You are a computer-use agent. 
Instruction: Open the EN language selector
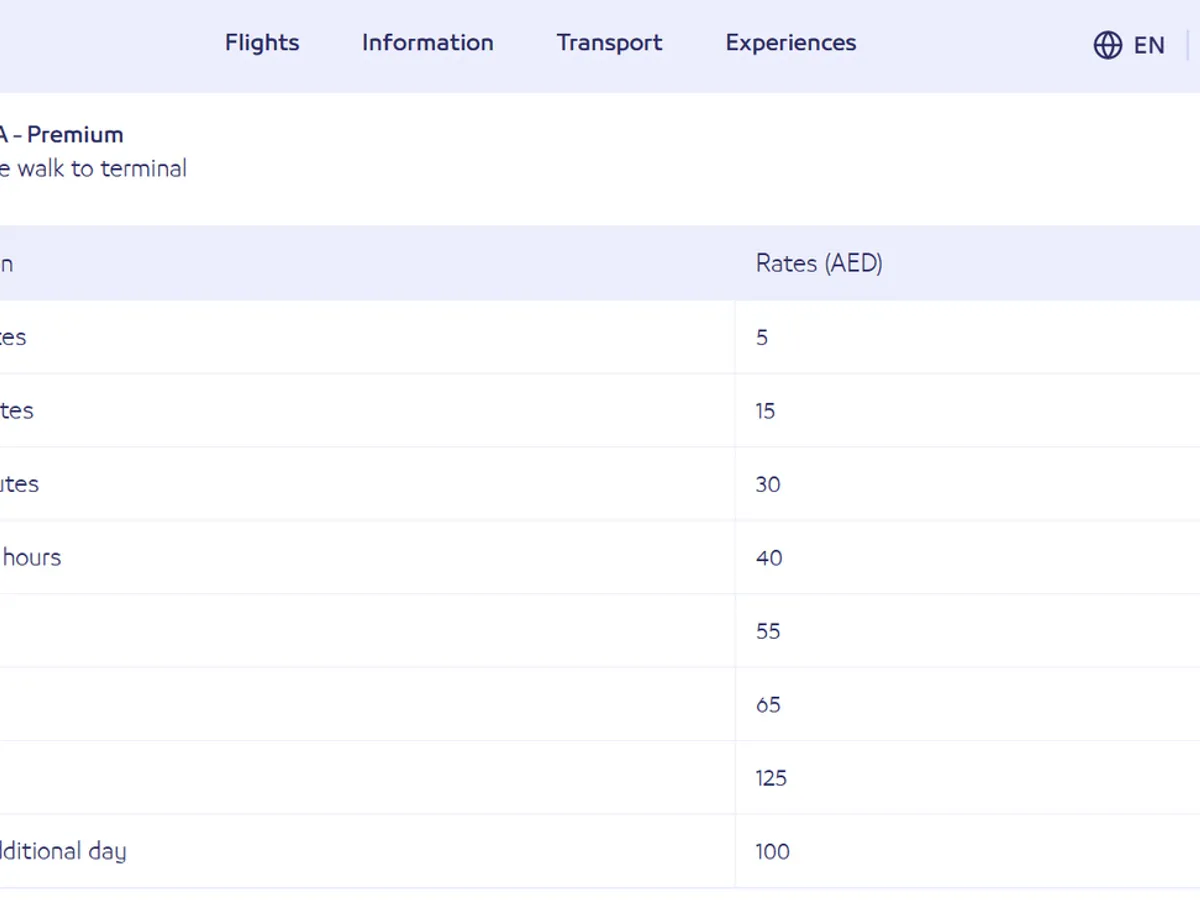(1149, 45)
